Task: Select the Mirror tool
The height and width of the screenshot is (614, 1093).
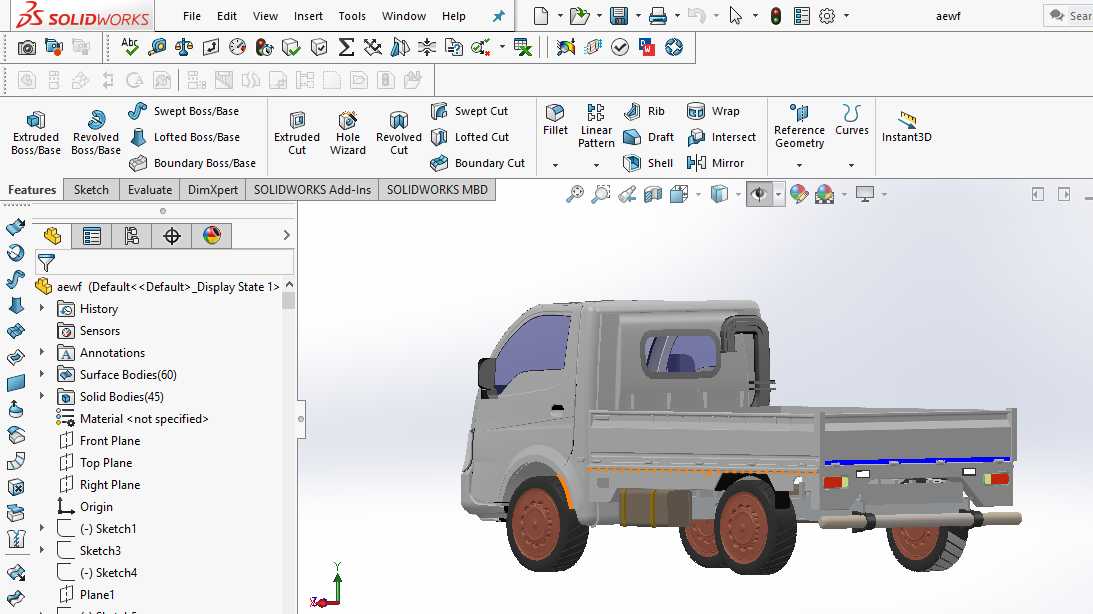Action: 715,163
